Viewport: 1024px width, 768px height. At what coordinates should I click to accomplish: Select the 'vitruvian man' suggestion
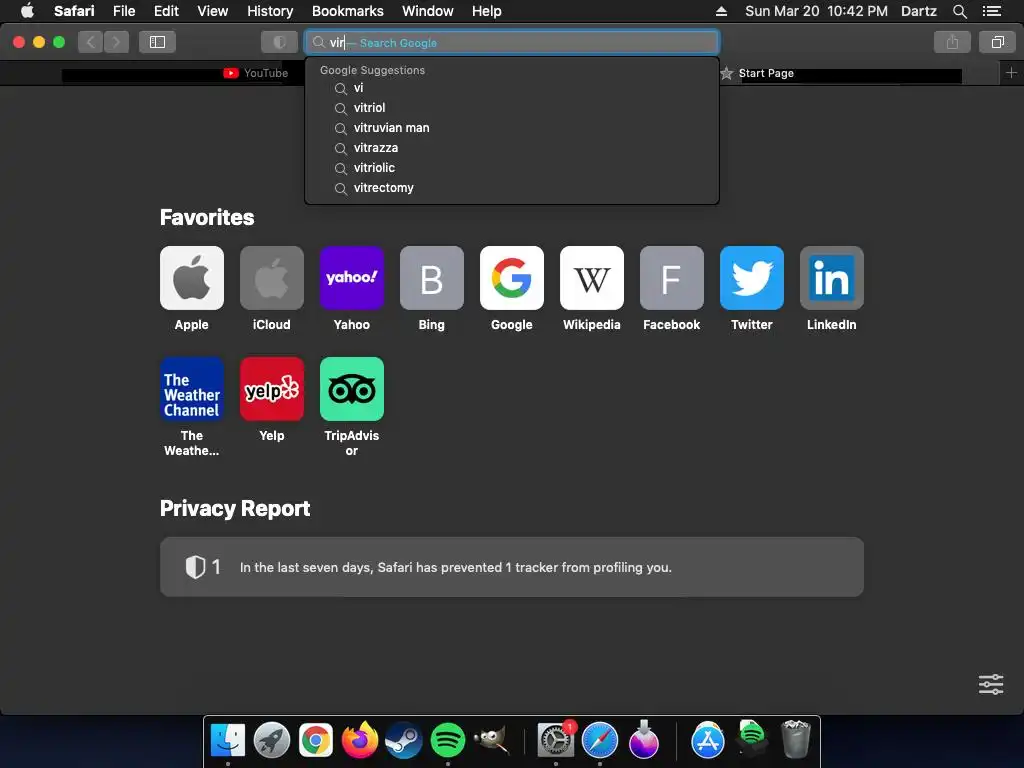point(512,128)
